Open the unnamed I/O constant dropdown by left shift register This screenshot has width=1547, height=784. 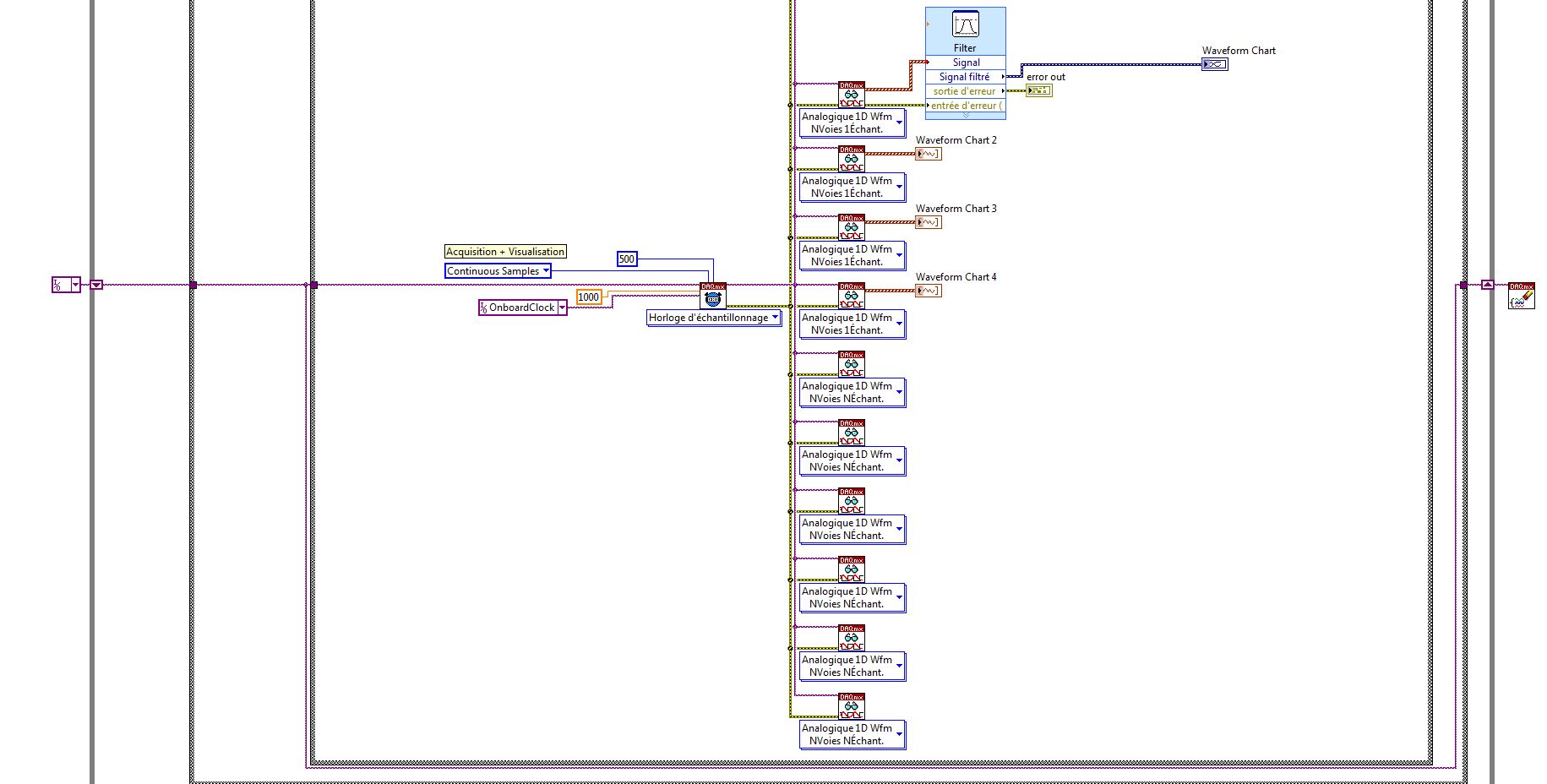[75, 286]
